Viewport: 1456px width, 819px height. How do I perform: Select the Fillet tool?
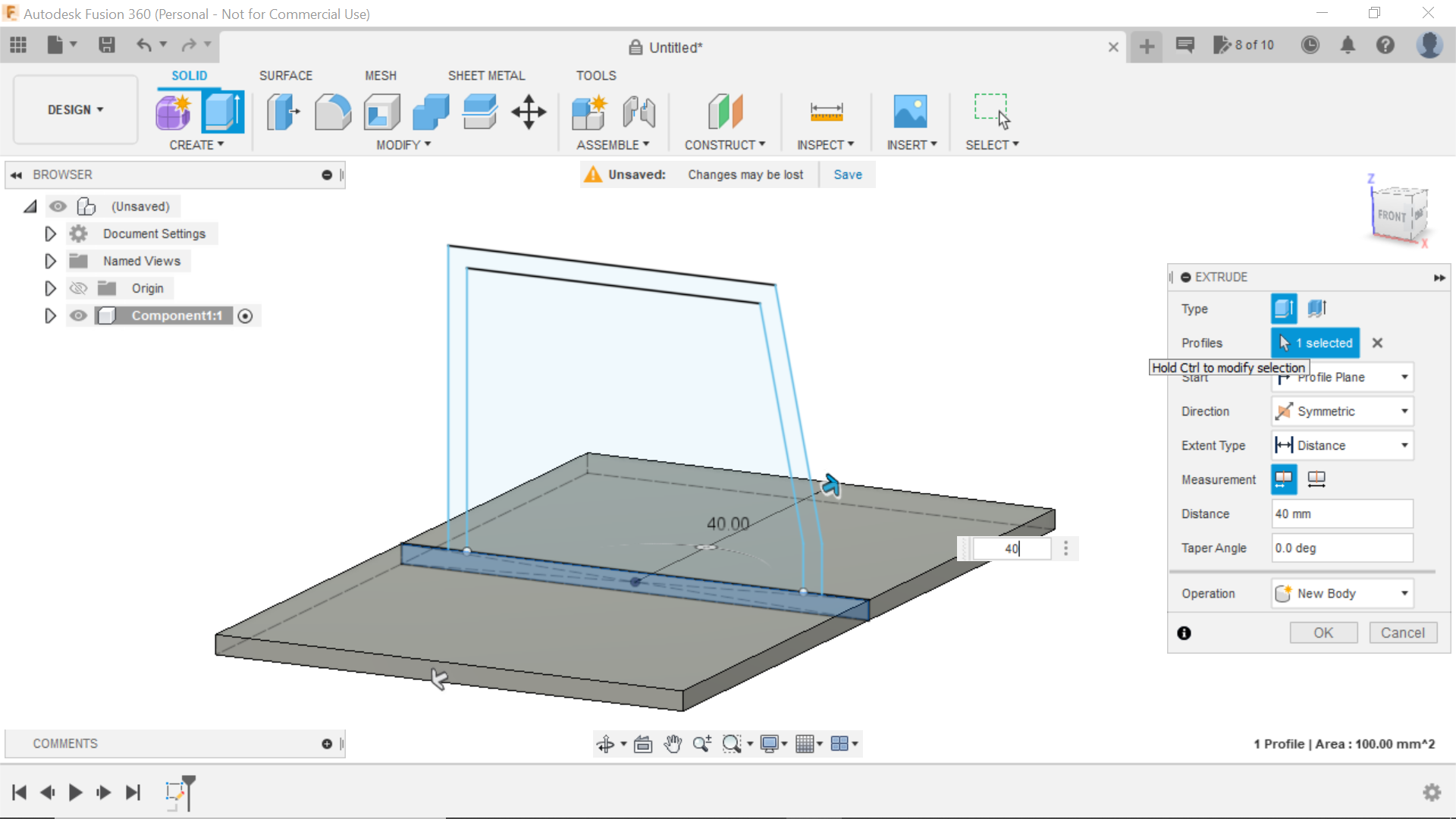[333, 111]
